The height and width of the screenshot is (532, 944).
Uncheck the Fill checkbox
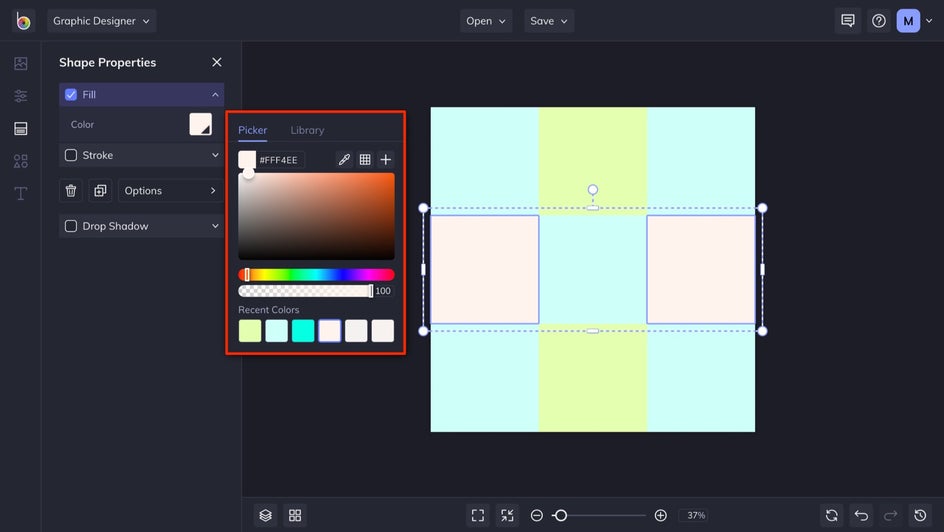click(71, 95)
